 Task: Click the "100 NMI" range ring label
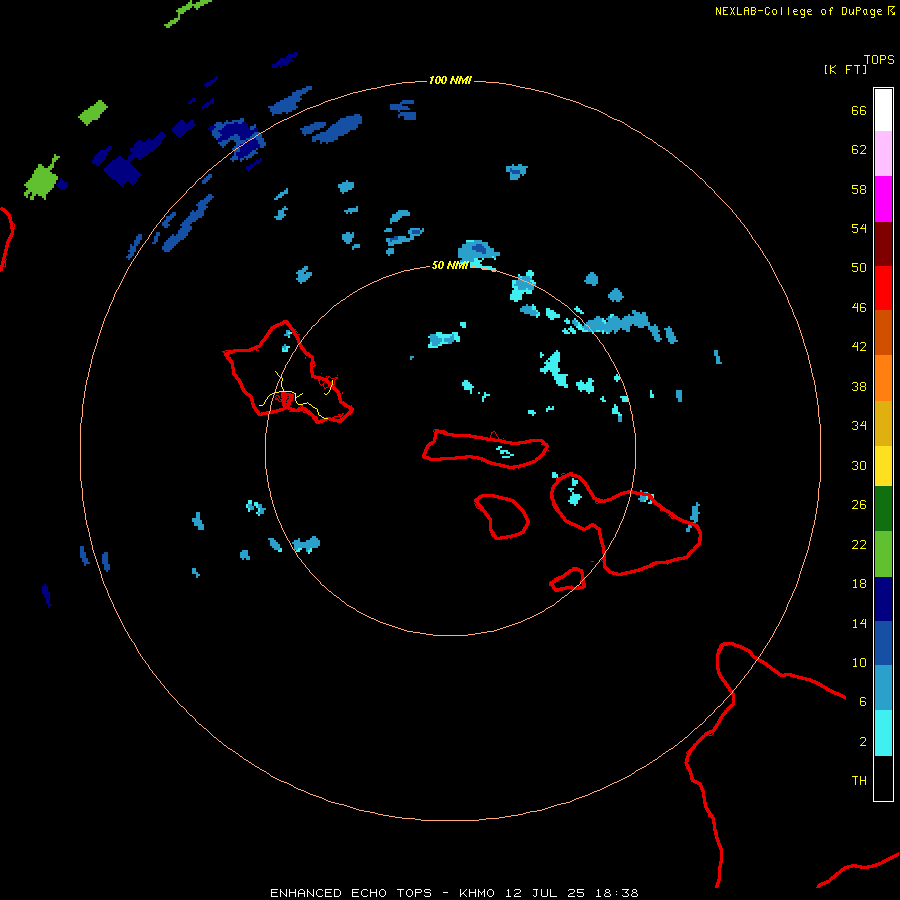(x=450, y=80)
